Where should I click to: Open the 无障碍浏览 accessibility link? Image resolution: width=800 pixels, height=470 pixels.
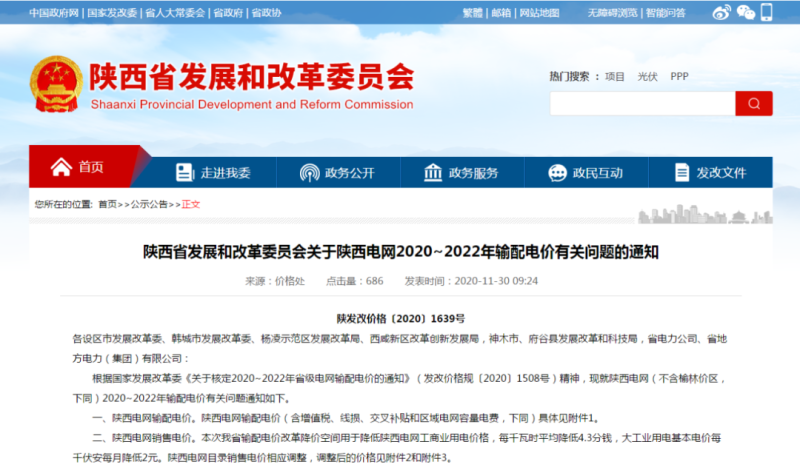(x=612, y=13)
